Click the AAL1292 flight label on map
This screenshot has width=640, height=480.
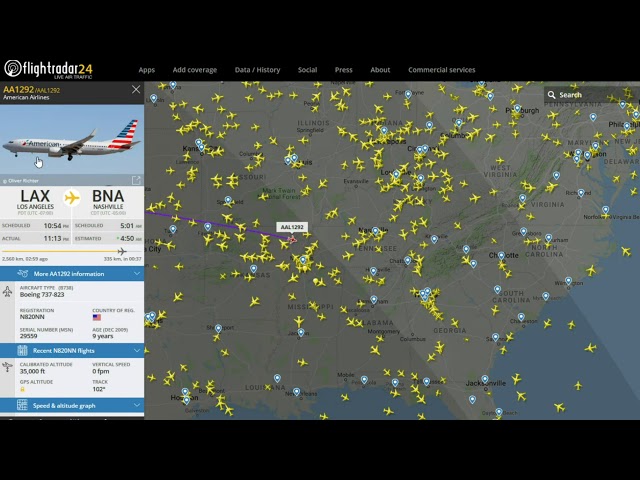pos(292,227)
